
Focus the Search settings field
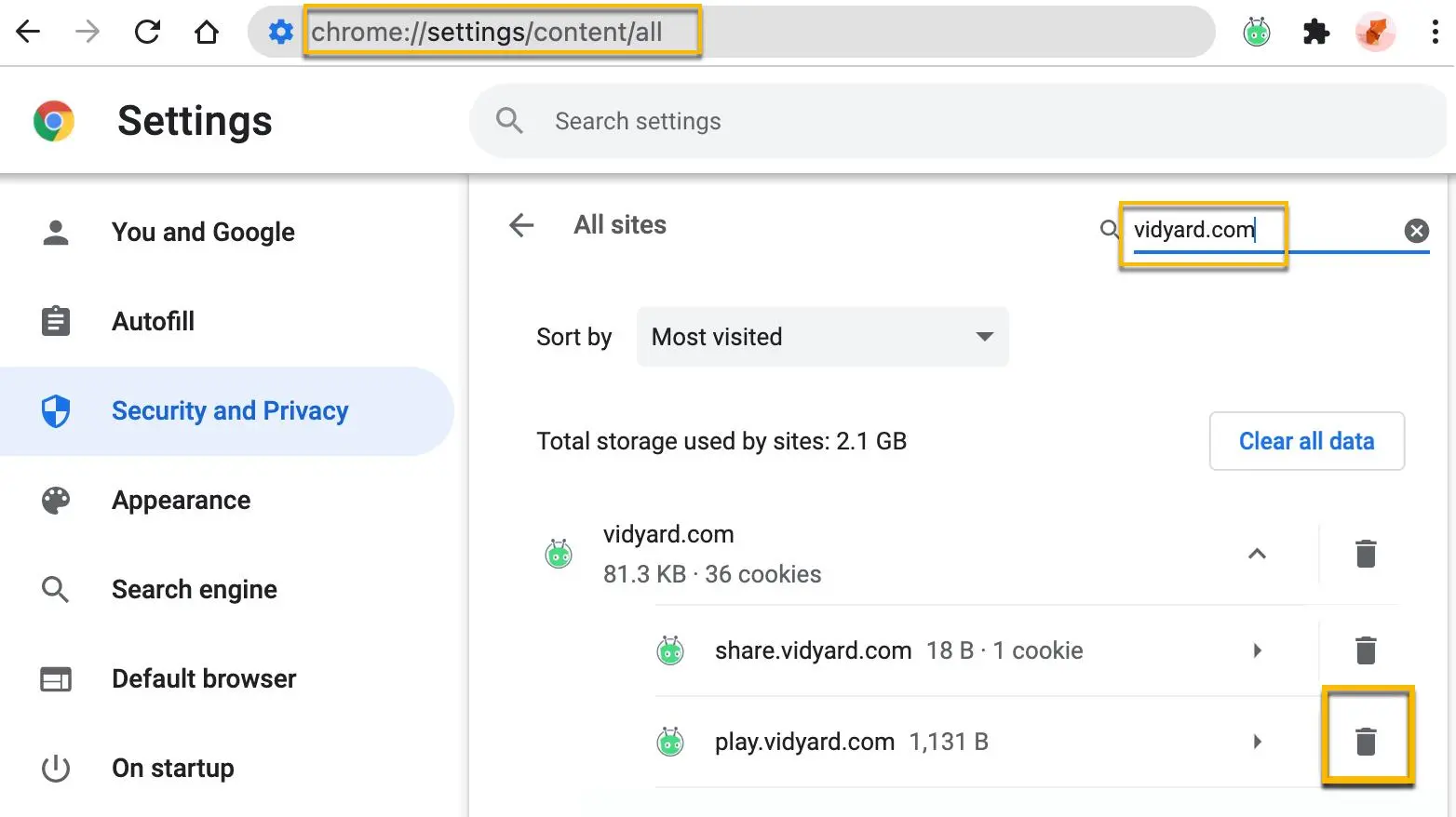pos(958,121)
